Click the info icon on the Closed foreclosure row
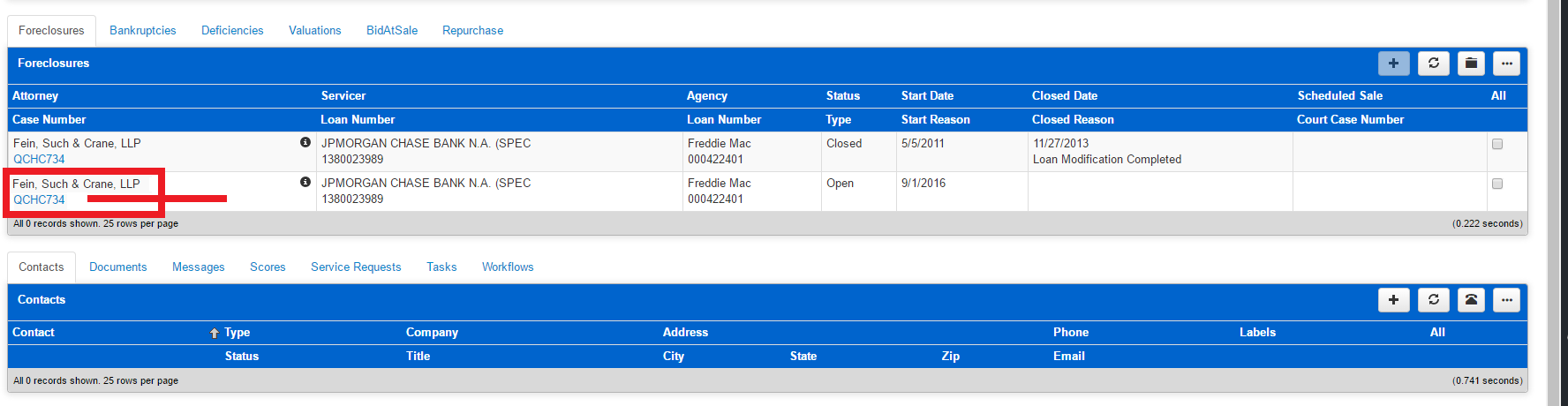The width and height of the screenshot is (1568, 406). click(305, 142)
